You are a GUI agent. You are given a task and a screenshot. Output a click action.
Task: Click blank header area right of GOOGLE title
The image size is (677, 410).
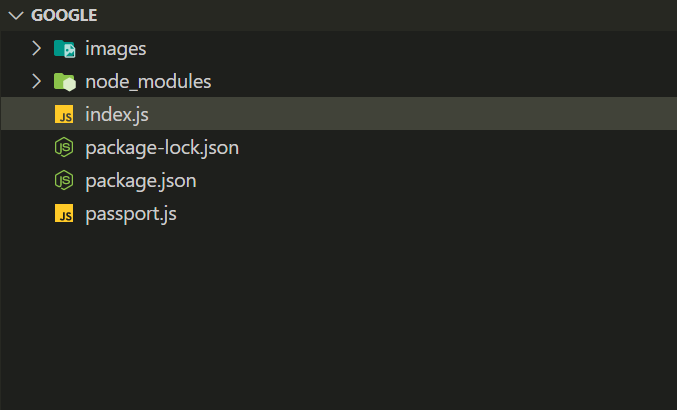pyautogui.click(x=400, y=16)
